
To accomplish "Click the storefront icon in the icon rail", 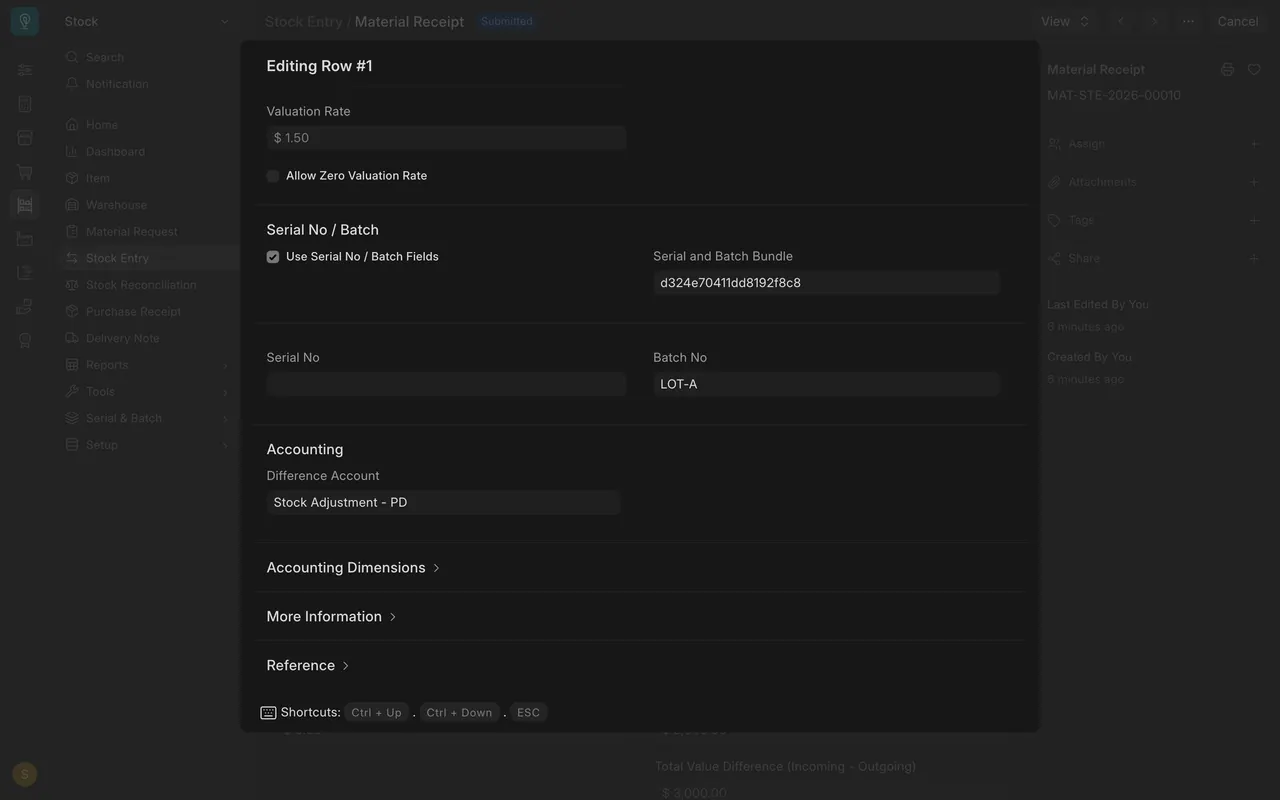I will pos(25,138).
